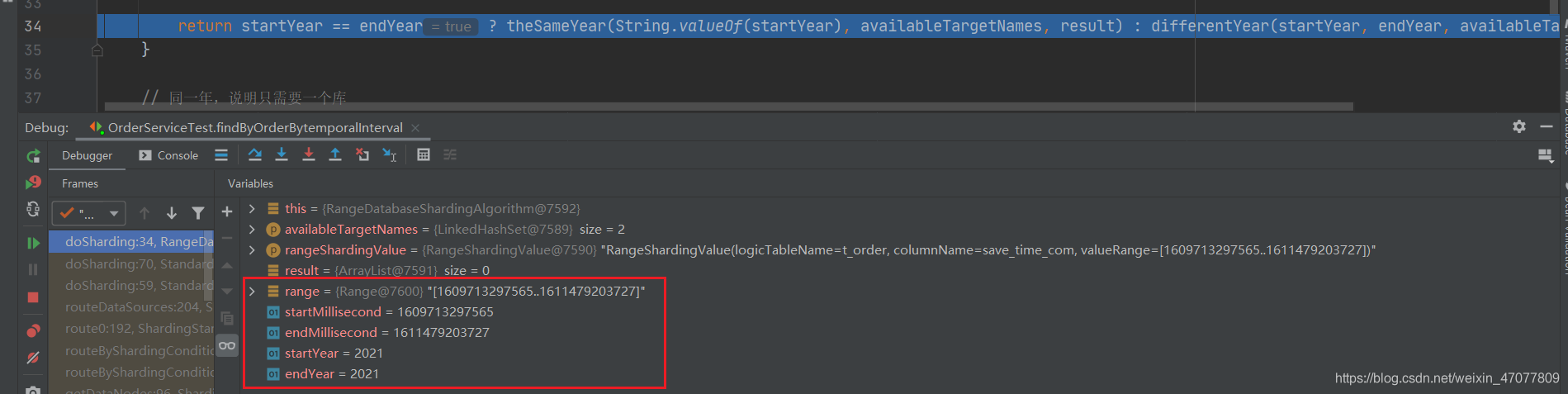
Task: Click Trace Current Stream Chain icon
Action: tap(450, 154)
